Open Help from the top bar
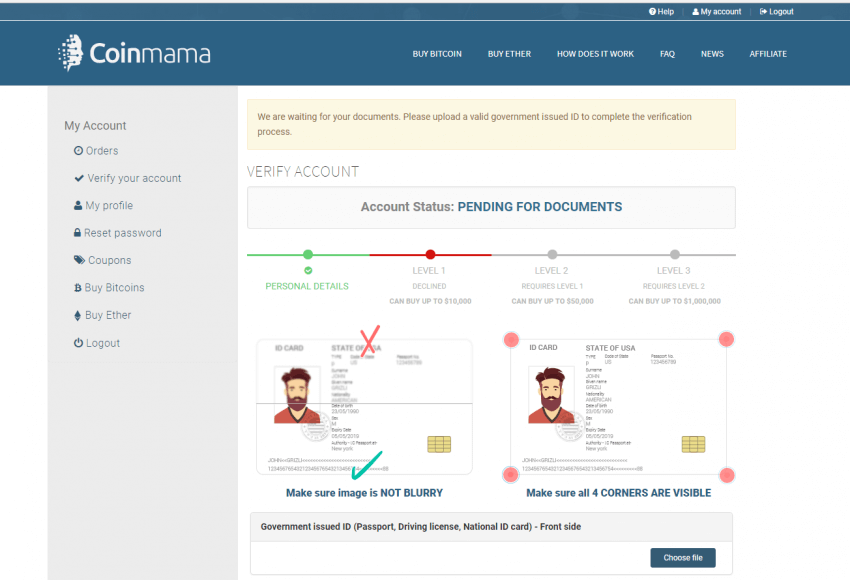Image resolution: width=850 pixels, height=580 pixels. [x=660, y=11]
